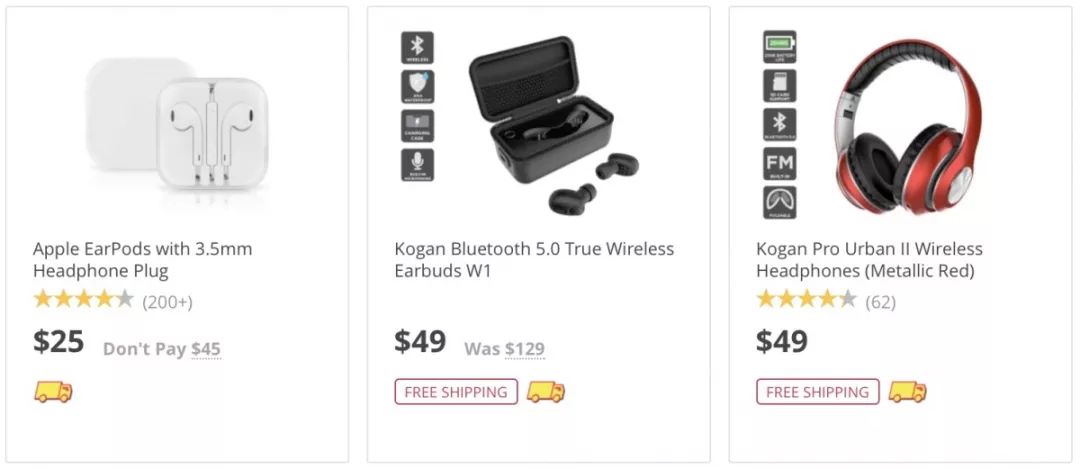1080x469 pixels.
Task: Open Kogan Pro Urban II Wireless Headphones link
Action: 869,259
